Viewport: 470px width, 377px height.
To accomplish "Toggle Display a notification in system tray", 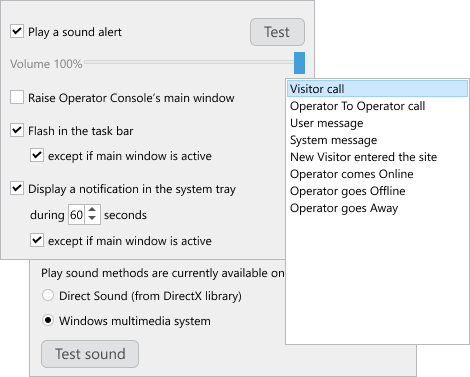I will coord(17,188).
